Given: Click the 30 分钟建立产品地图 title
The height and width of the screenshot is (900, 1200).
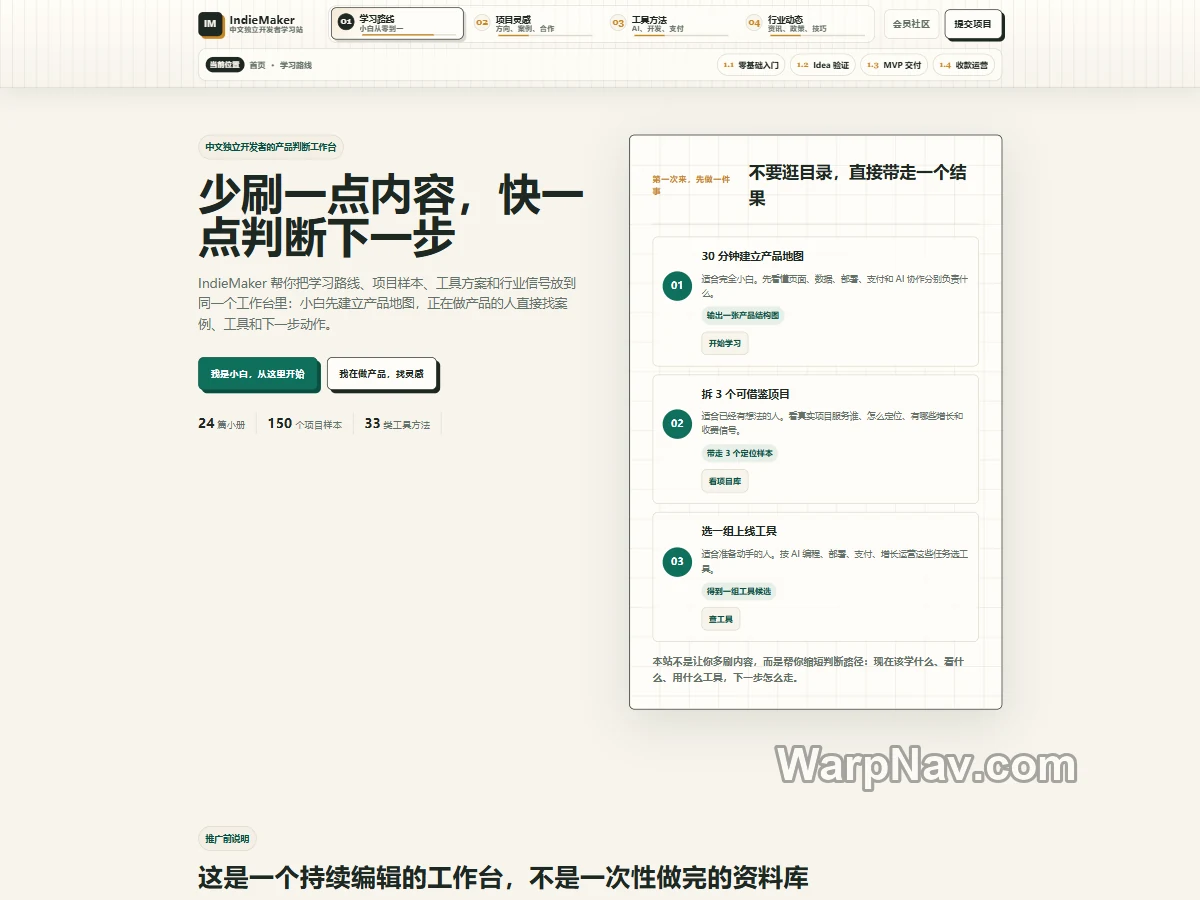Looking at the screenshot, I should [752, 256].
